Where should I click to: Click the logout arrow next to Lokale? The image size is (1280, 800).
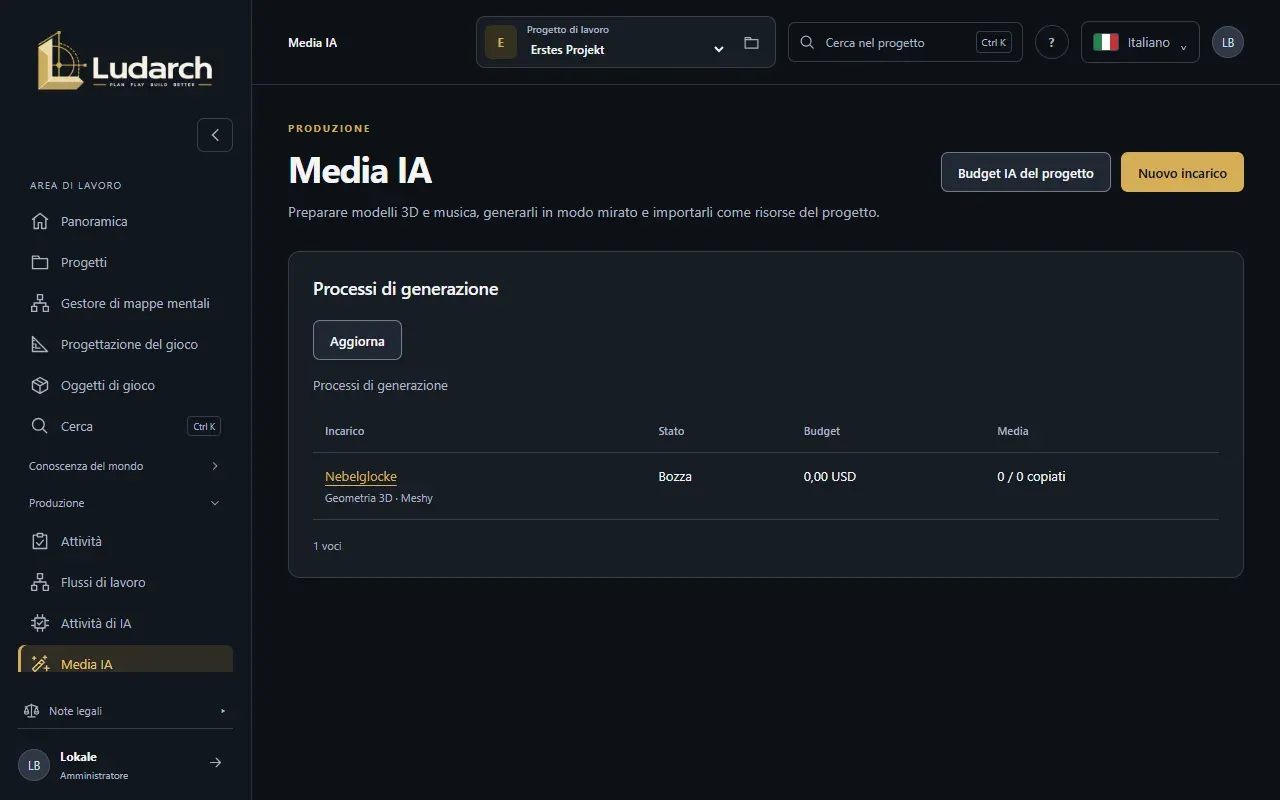click(x=215, y=763)
